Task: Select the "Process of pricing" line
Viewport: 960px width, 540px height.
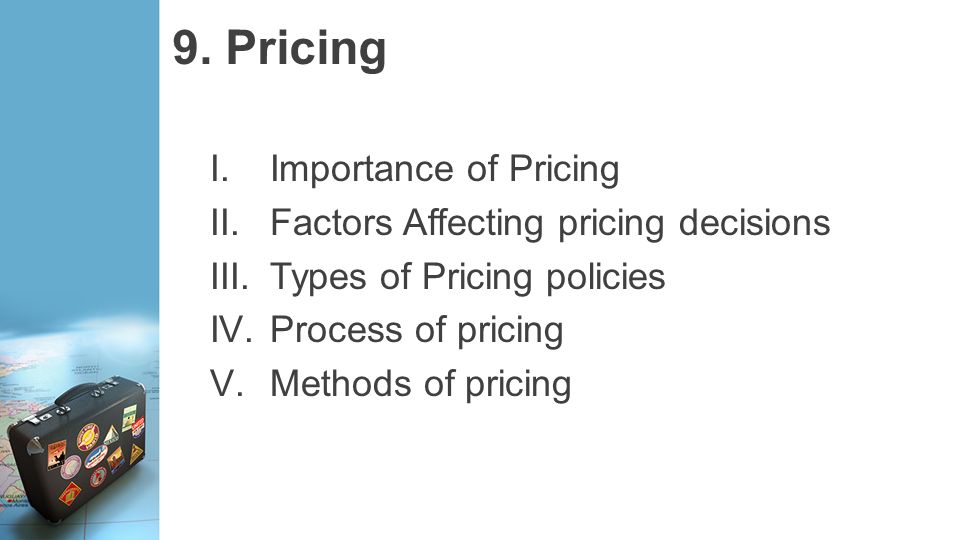Action: (x=416, y=330)
